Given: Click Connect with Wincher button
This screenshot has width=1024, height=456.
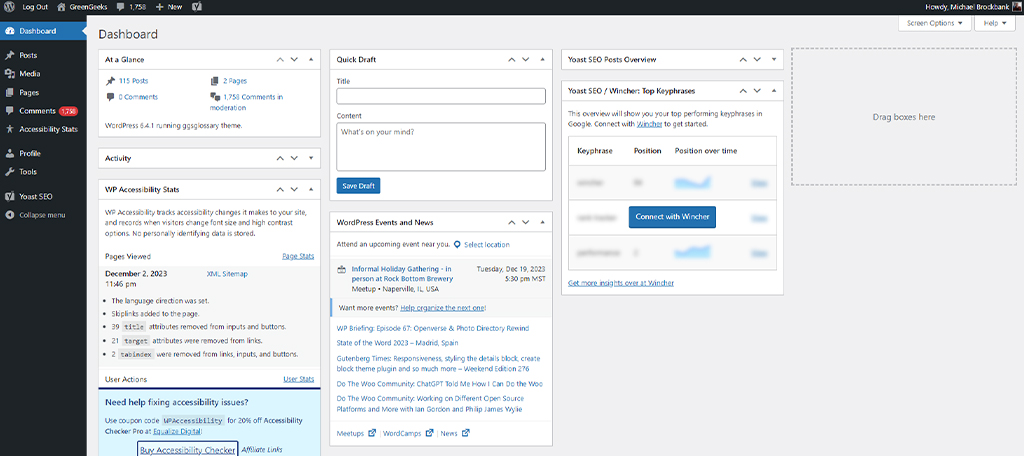Looking at the screenshot, I should (672, 217).
